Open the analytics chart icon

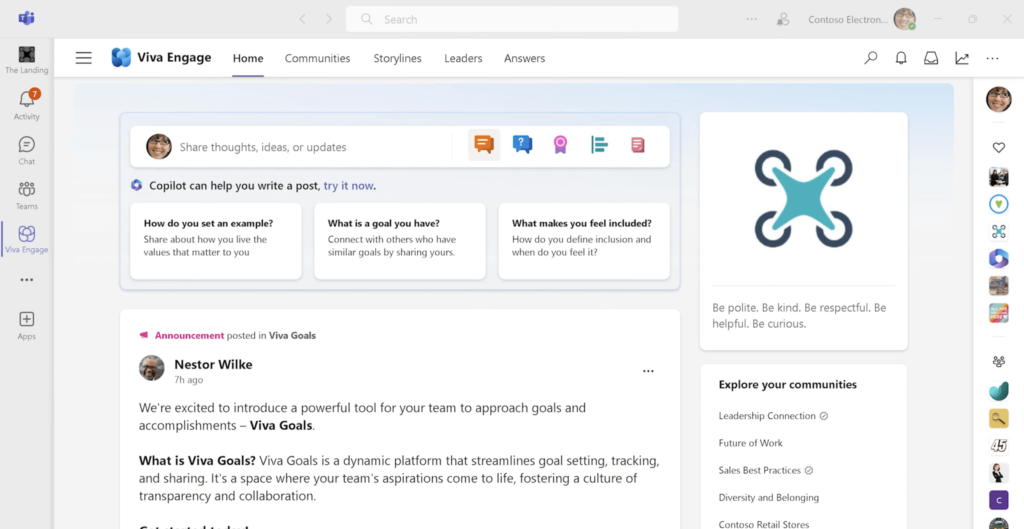[x=962, y=58]
